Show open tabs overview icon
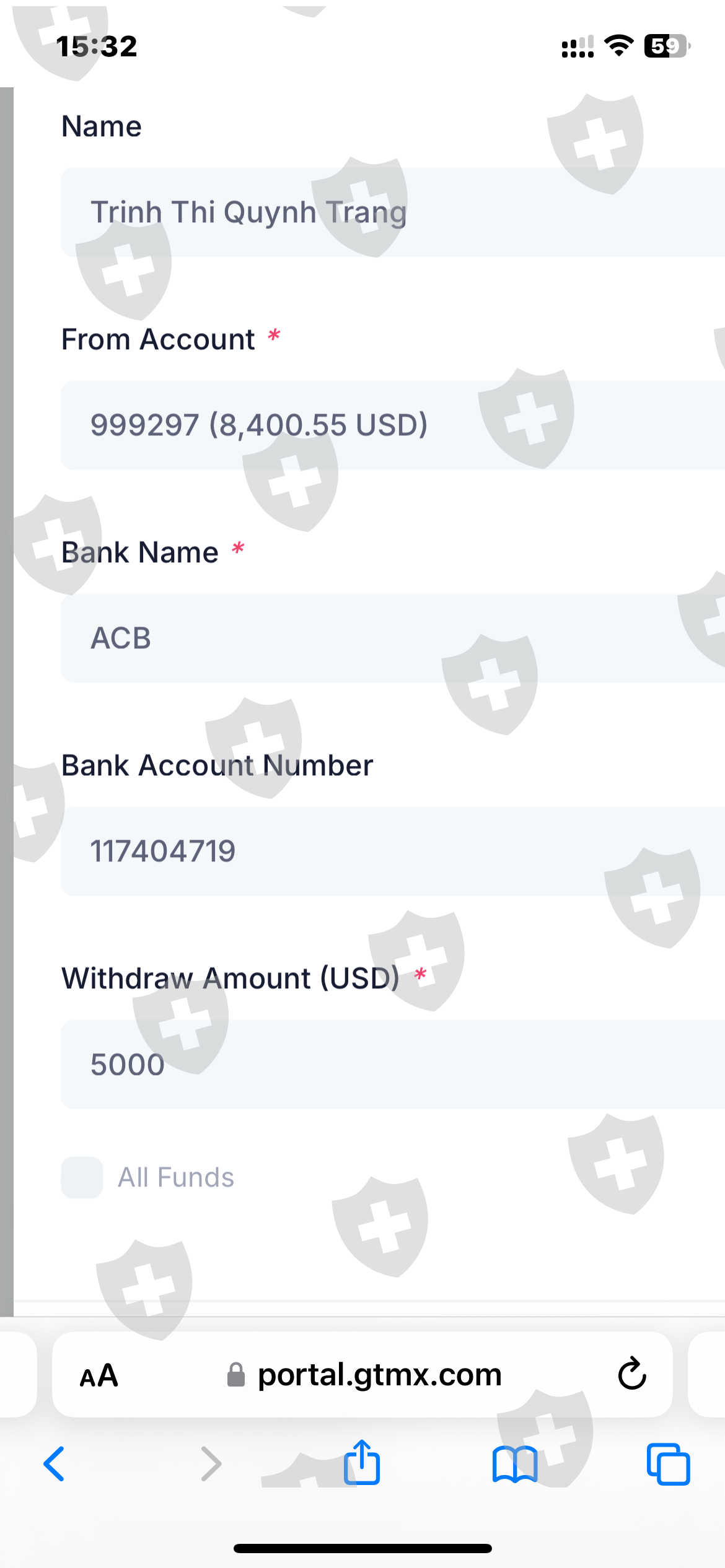Image resolution: width=725 pixels, height=1568 pixels. click(x=668, y=1464)
